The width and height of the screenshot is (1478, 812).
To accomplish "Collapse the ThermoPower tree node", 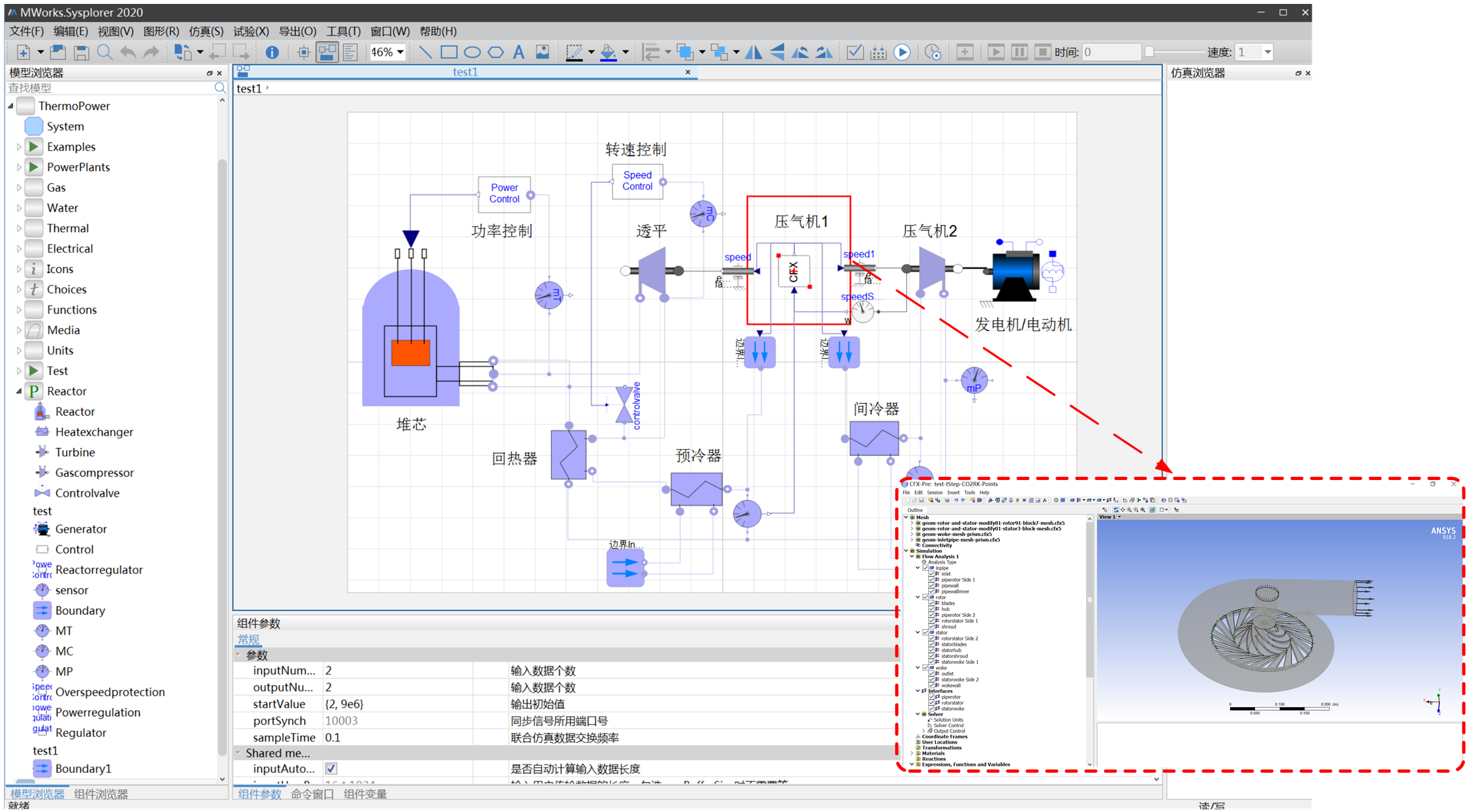I will [11, 106].
